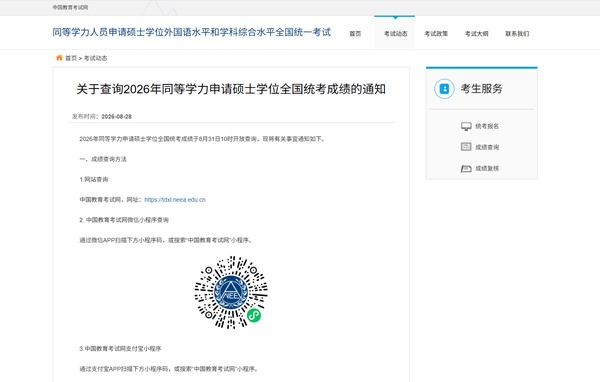
Task: Open the https://tdxl.neea.edu.cn link
Action: pyautogui.click(x=175, y=199)
